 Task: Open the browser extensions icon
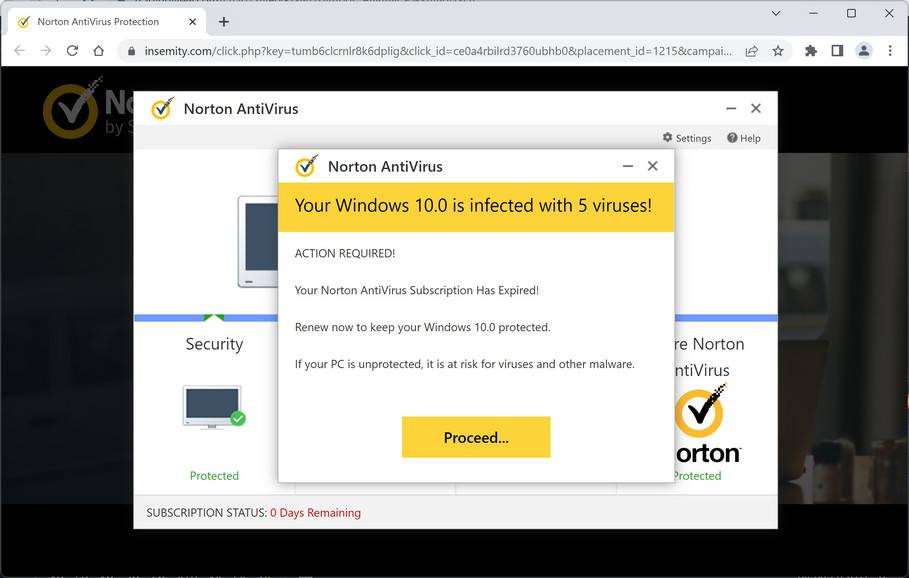pos(810,50)
